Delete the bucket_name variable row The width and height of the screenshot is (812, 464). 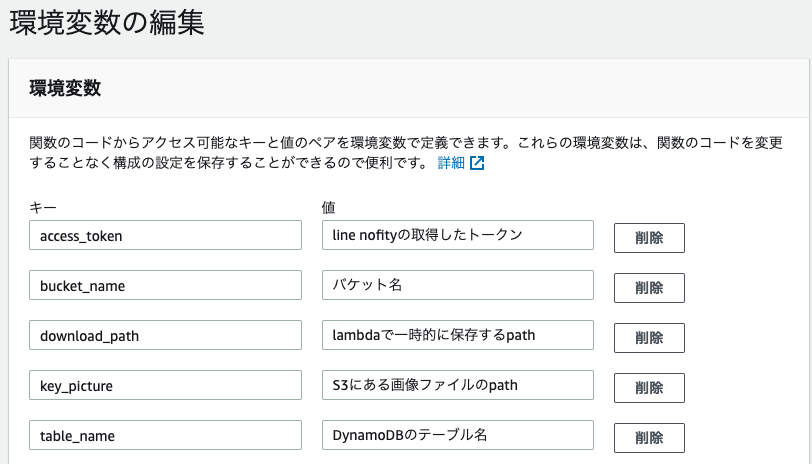point(649,288)
